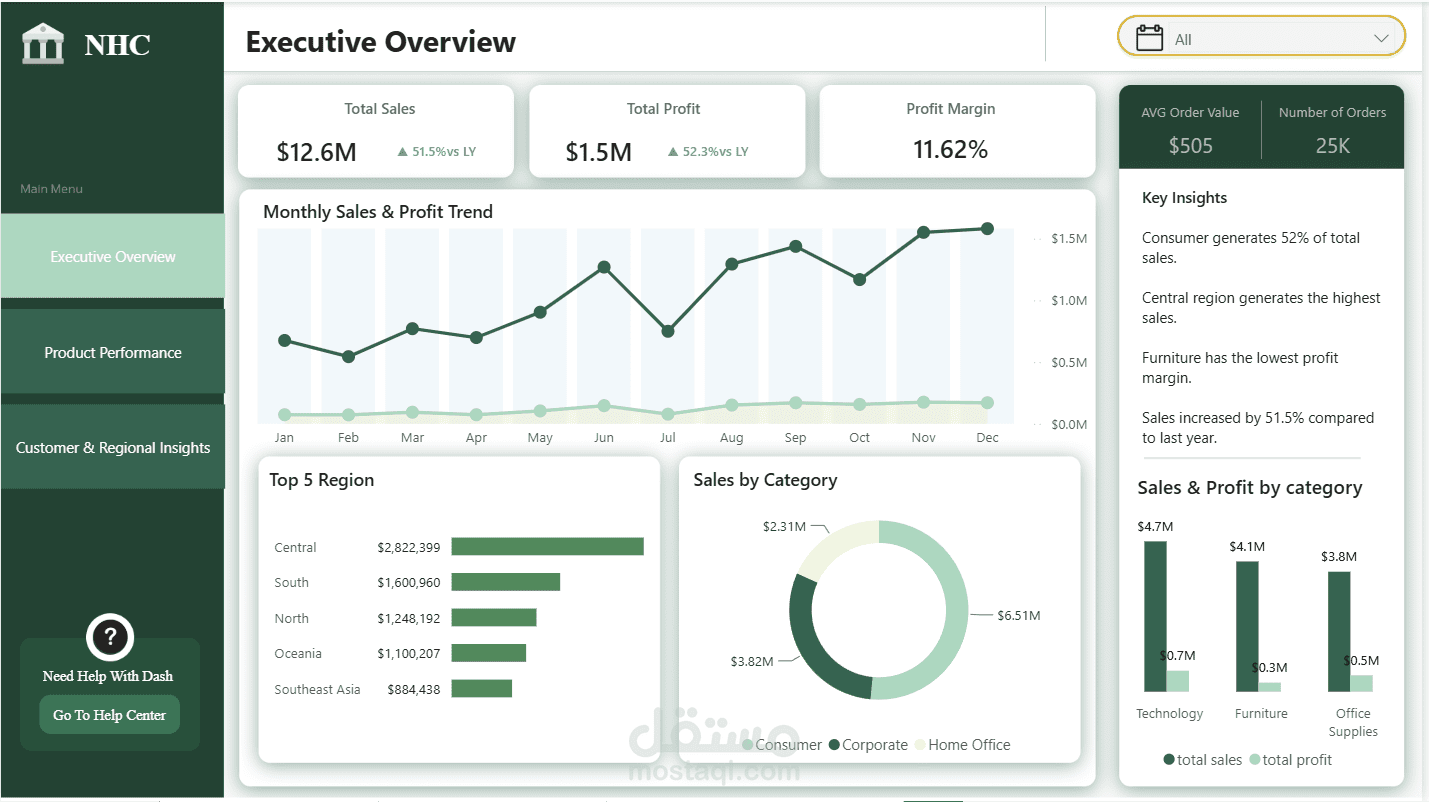
Task: Click the calendar icon in date filter
Action: pyautogui.click(x=1150, y=38)
